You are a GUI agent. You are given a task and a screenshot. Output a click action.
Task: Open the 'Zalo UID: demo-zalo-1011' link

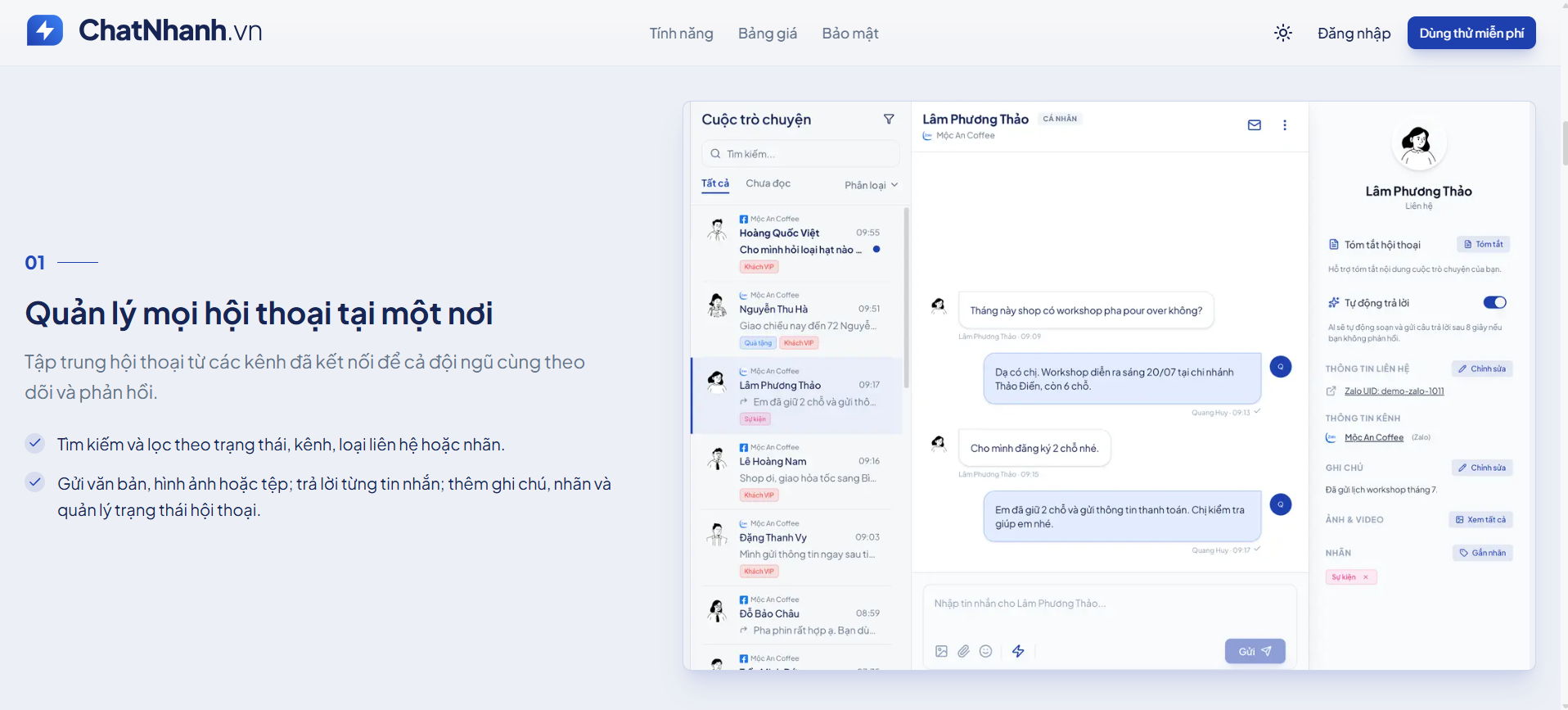[1395, 391]
